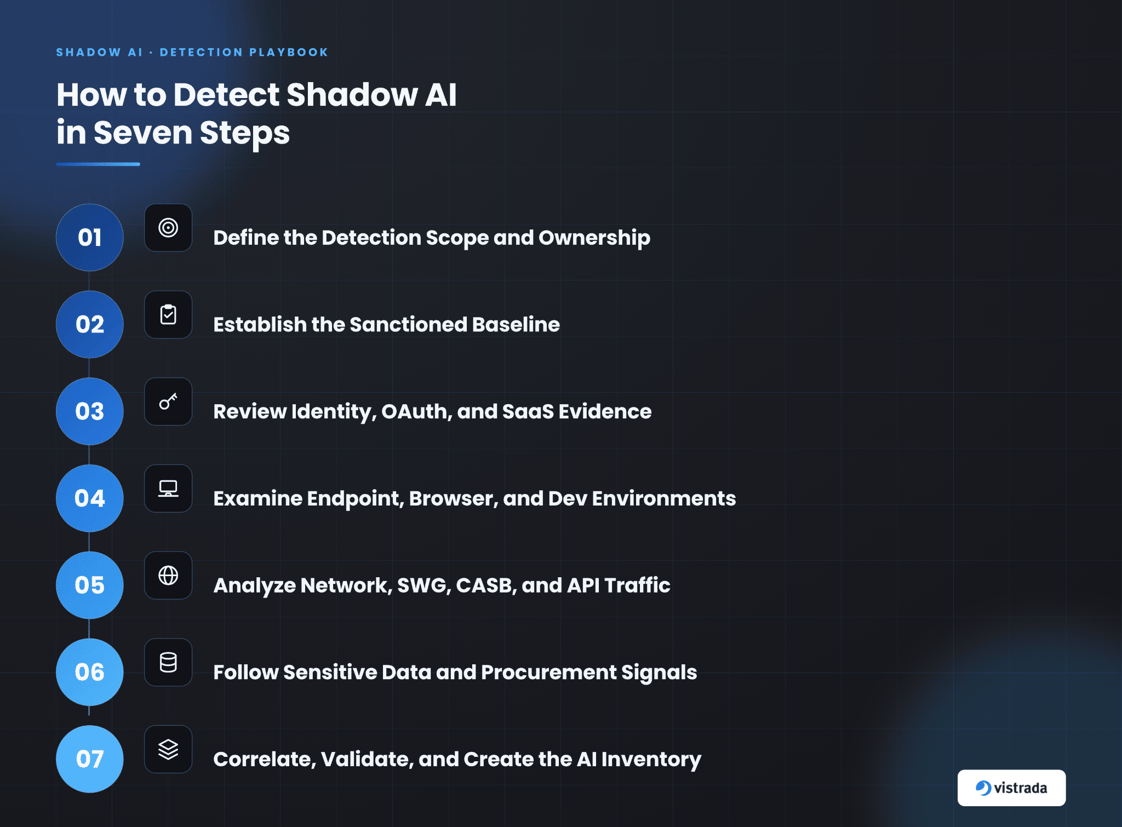Select 'Shadow AI · Detection Playbook' label
The image size is (1122, 827).
pos(192,52)
